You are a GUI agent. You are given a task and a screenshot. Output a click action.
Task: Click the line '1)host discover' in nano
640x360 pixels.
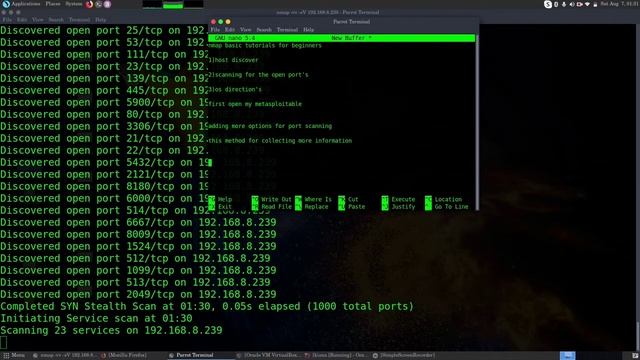click(x=233, y=60)
